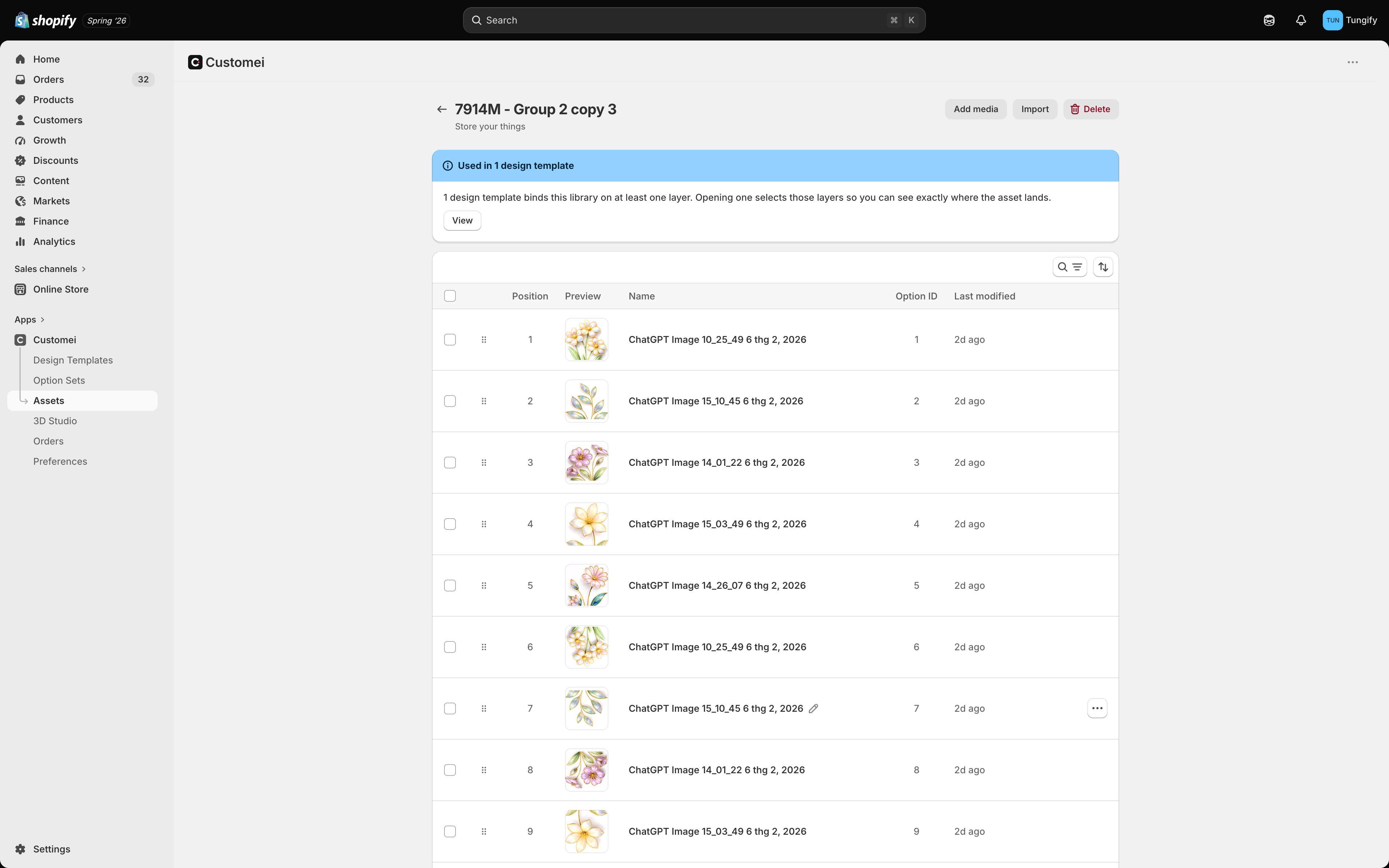Delete this asset library
The height and width of the screenshot is (868, 1389).
[1091, 109]
